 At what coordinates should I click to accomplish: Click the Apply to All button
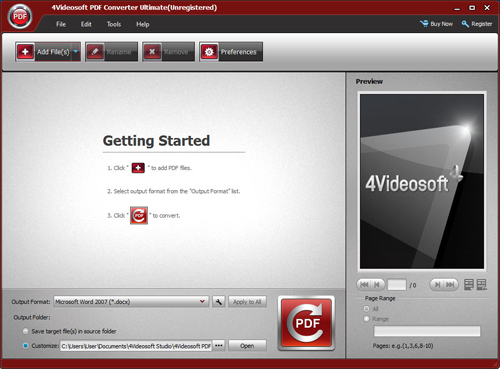pos(247,302)
